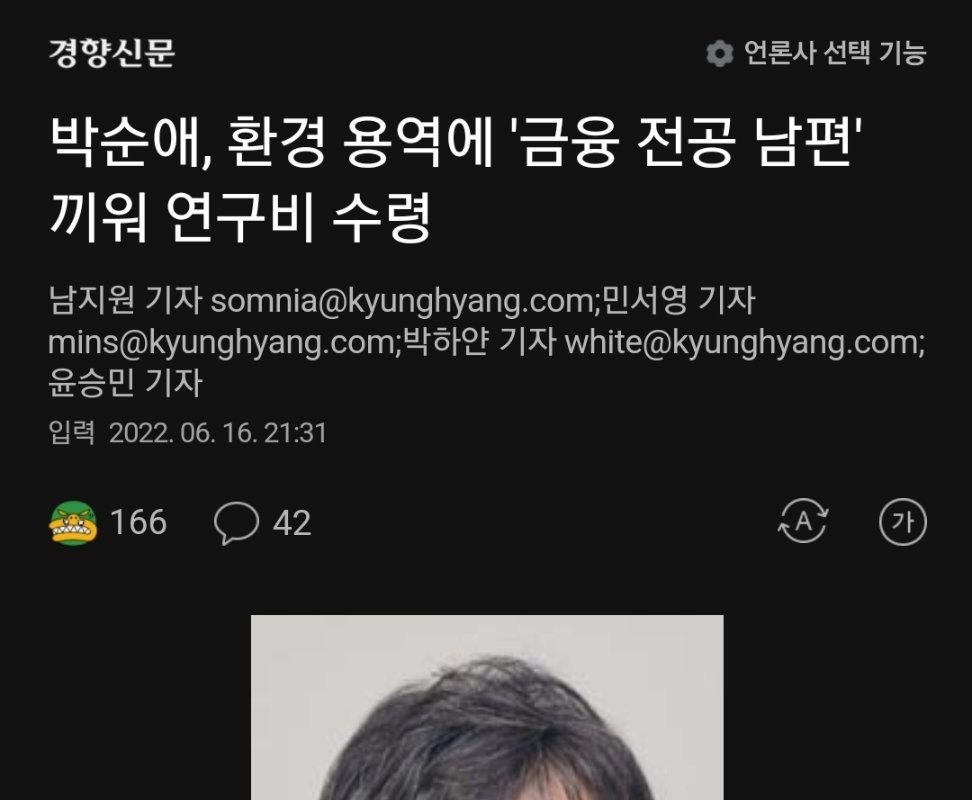
Task: Select reporter name 윤승민 기자
Action: [125, 382]
